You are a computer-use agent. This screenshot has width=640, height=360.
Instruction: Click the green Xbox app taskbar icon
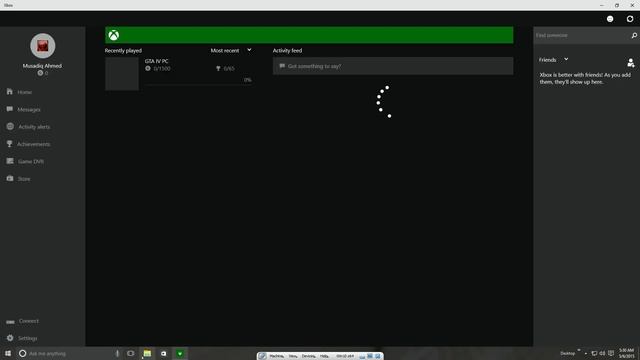click(x=180, y=353)
